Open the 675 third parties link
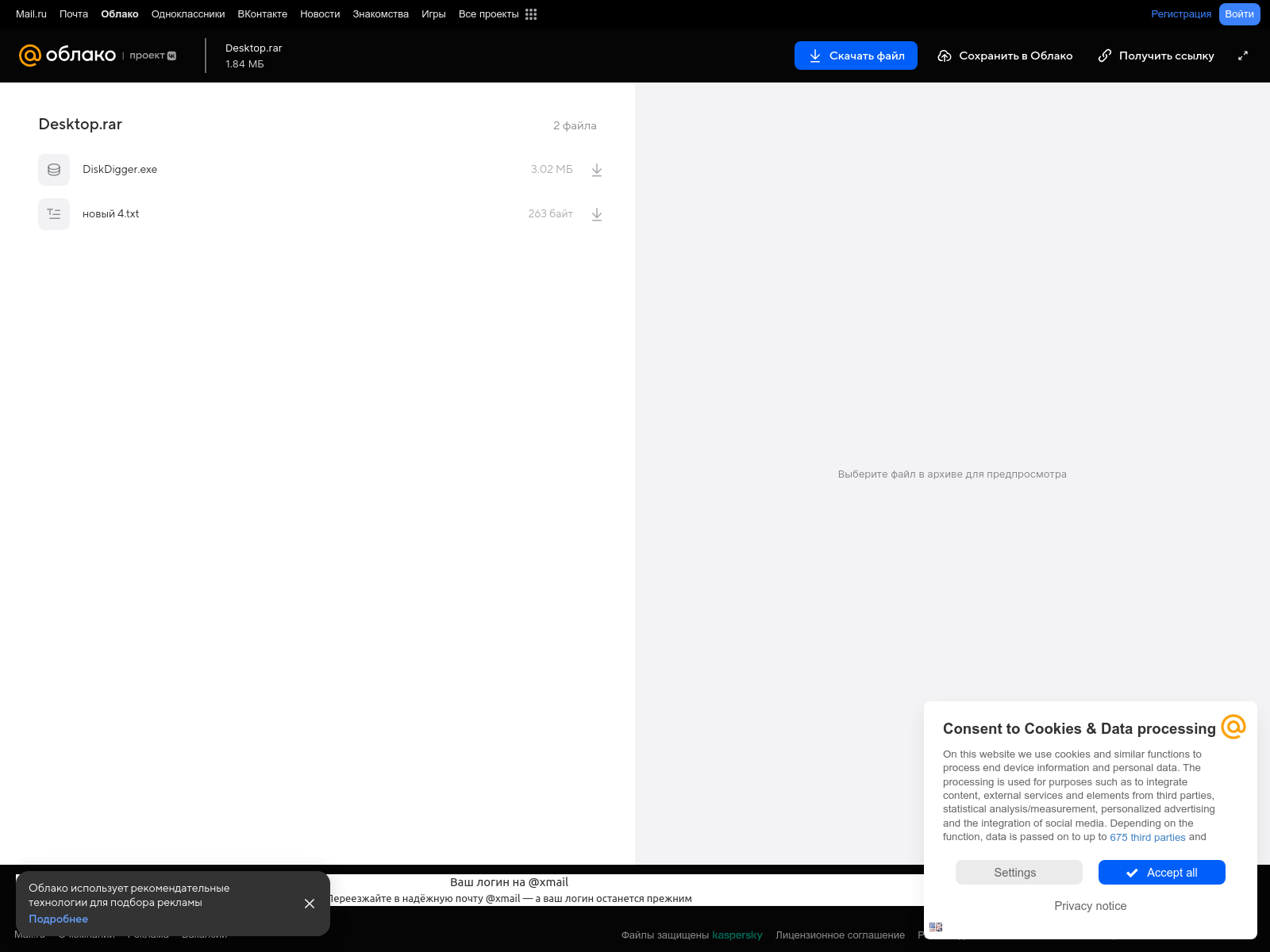This screenshot has height=952, width=1270. [x=1147, y=838]
